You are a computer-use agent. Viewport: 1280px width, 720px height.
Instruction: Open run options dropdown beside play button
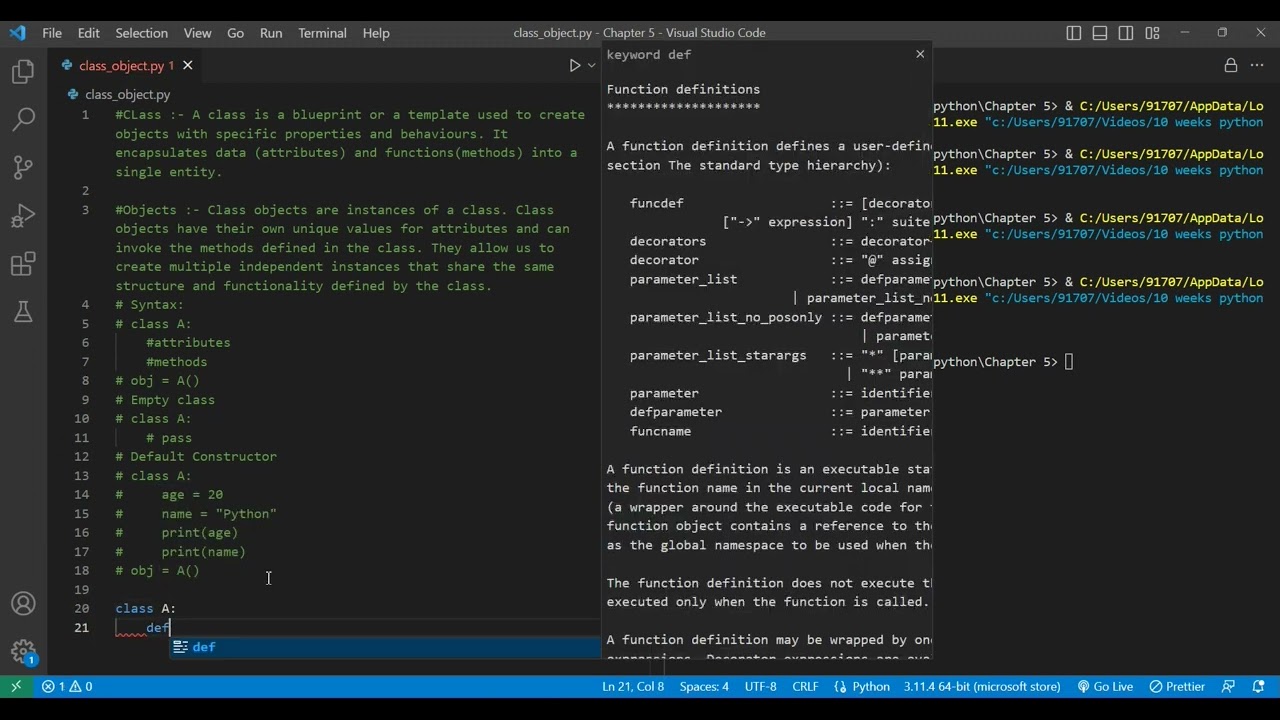point(591,66)
